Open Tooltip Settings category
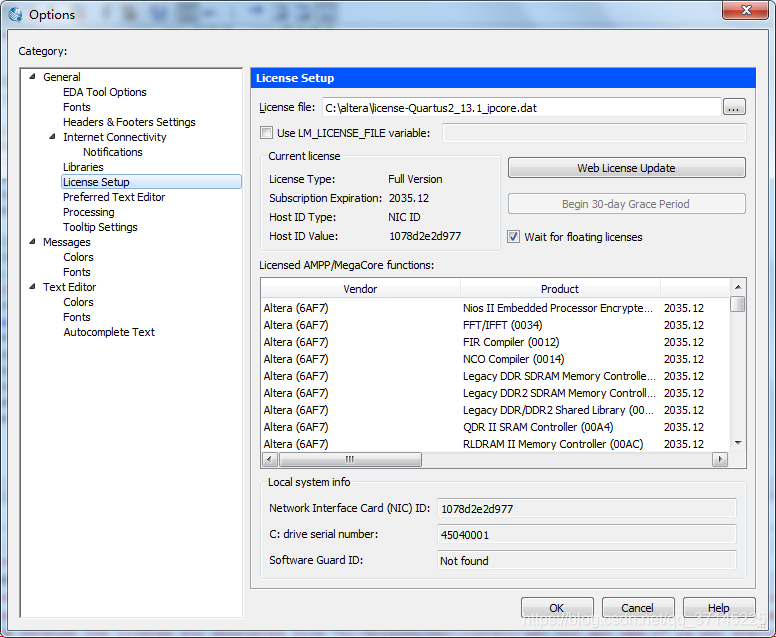 pyautogui.click(x=100, y=227)
